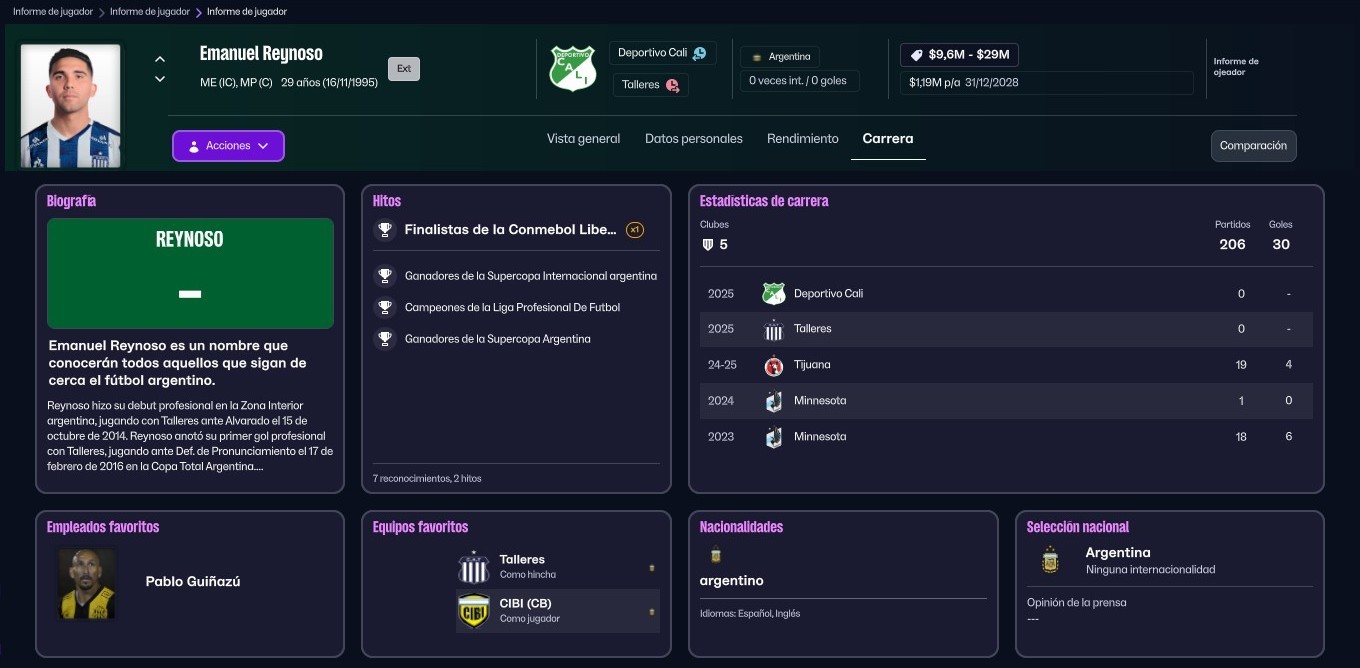This screenshot has height=668, width=1360.
Task: Click the price tag icon in value box
Action: [916, 55]
